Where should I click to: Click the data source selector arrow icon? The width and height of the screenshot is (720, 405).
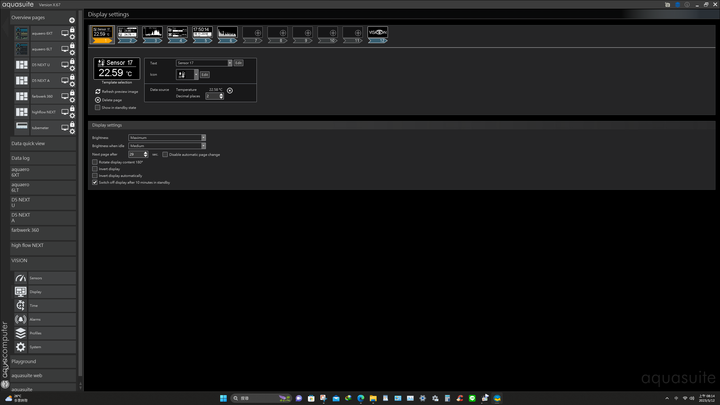[230, 90]
